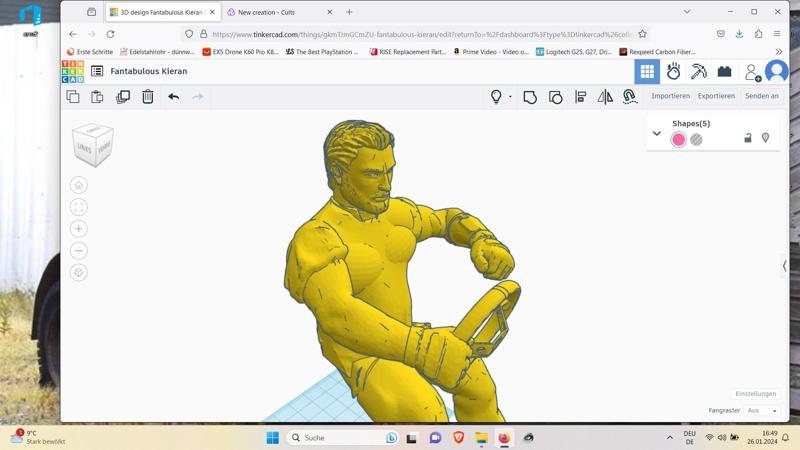Click the Exportieren button
The image size is (800, 450).
click(x=716, y=96)
